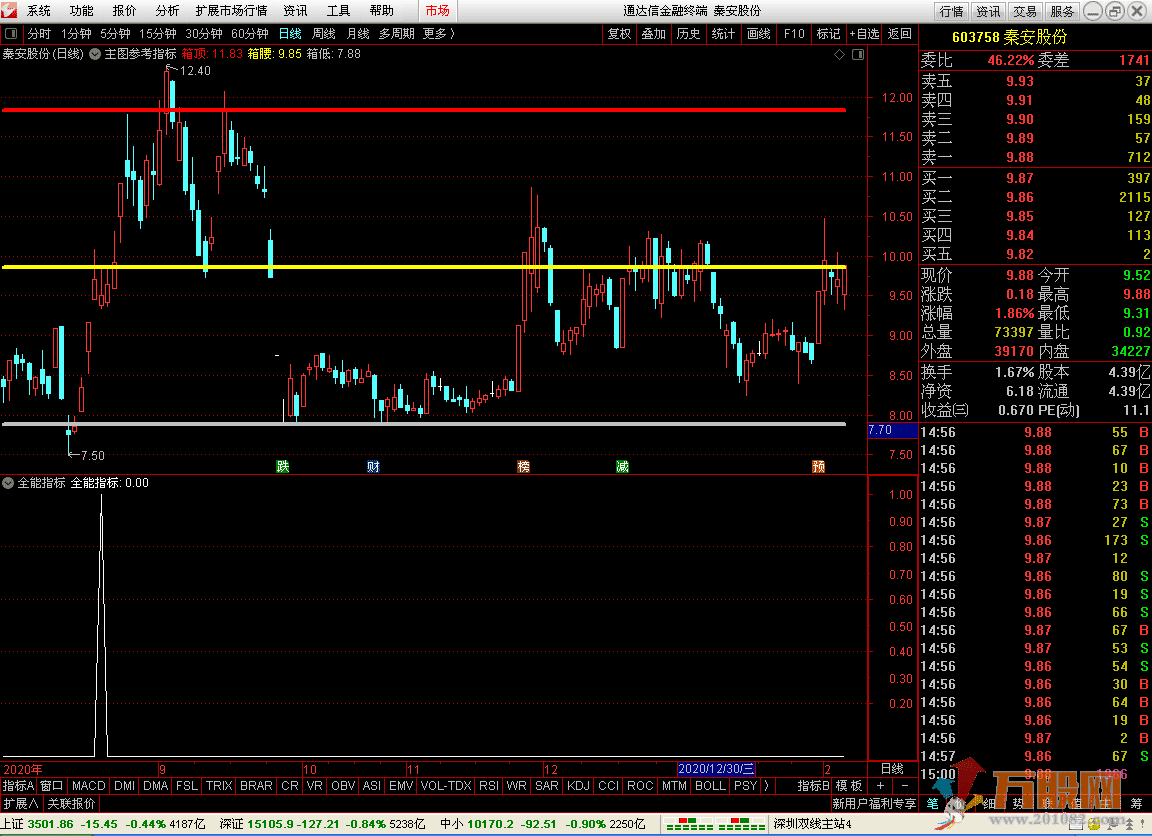Viewport: 1152px width, 836px height.
Task: Select the MACD indicator tab
Action: click(89, 786)
